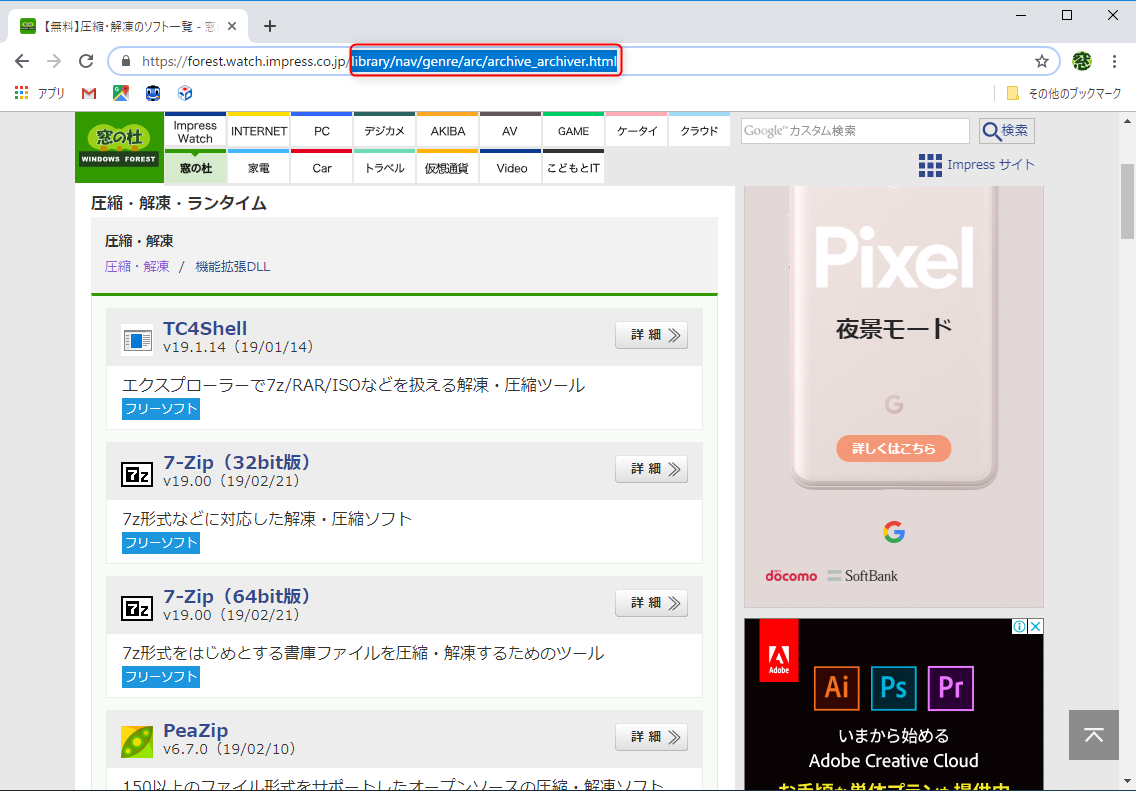The image size is (1136, 791).
Task: Click the green profile avatar icon
Action: click(x=1082, y=62)
